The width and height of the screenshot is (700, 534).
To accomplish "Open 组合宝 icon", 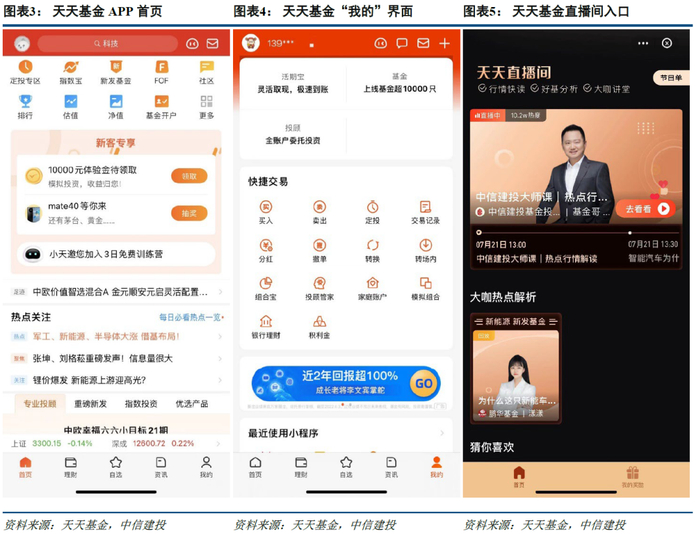I will [x=266, y=283].
